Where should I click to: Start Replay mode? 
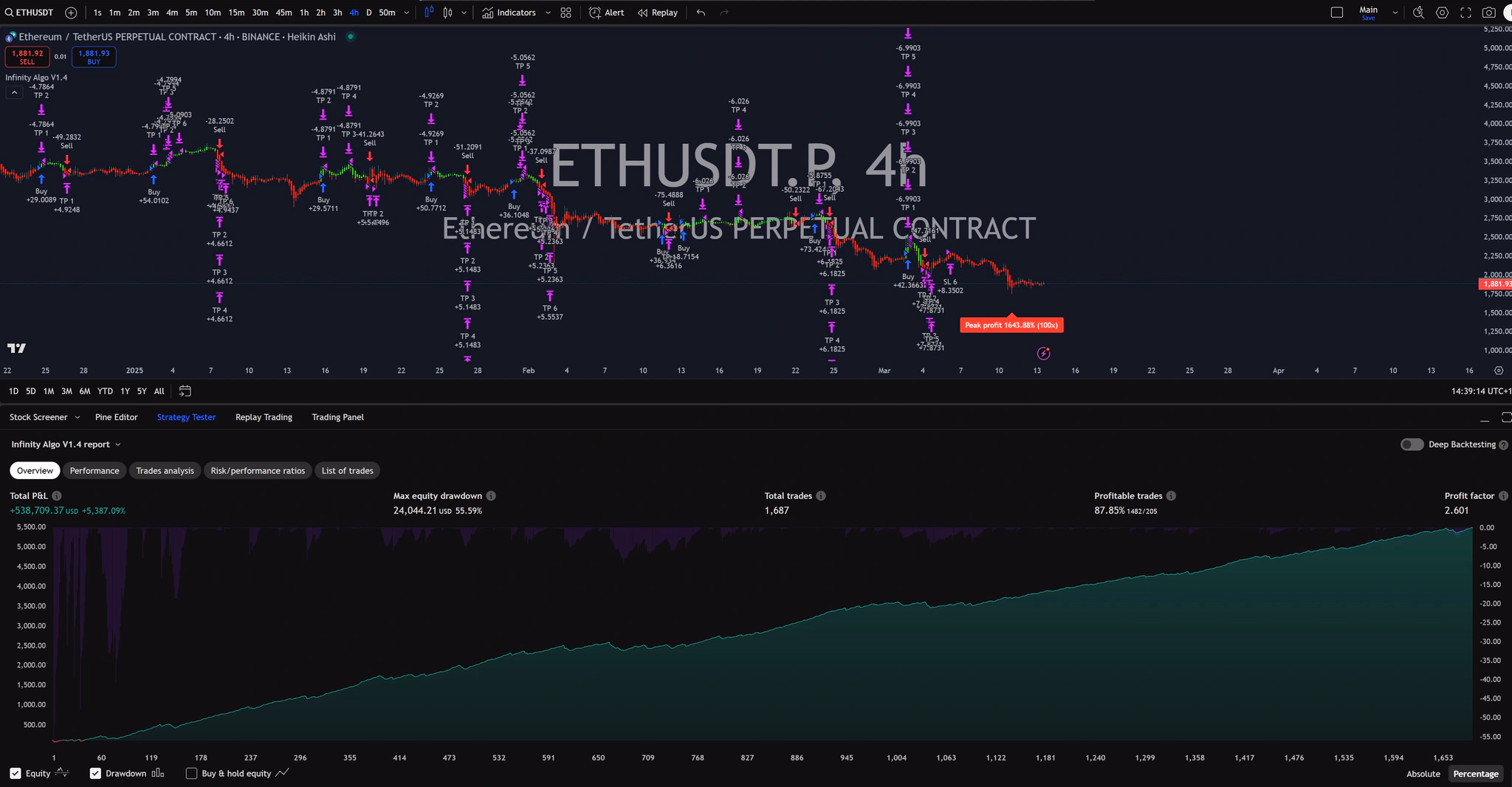[656, 13]
